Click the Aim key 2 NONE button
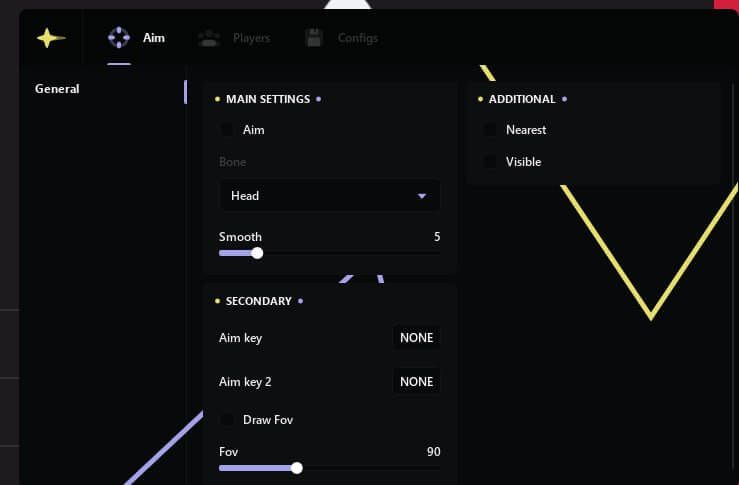739x485 pixels. pyautogui.click(x=416, y=382)
